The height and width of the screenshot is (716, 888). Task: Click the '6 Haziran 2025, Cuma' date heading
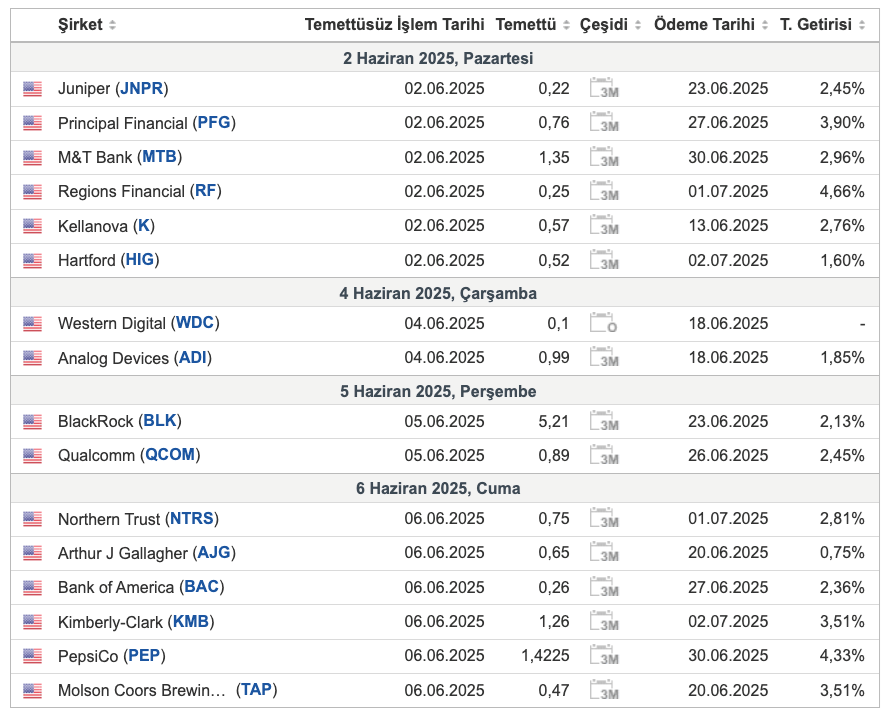pos(438,488)
